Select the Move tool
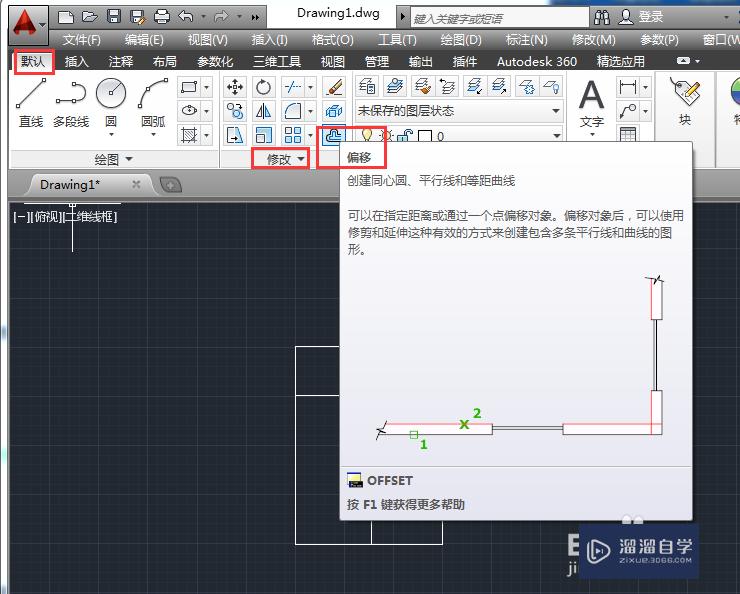Image resolution: width=740 pixels, height=594 pixels. (x=235, y=87)
